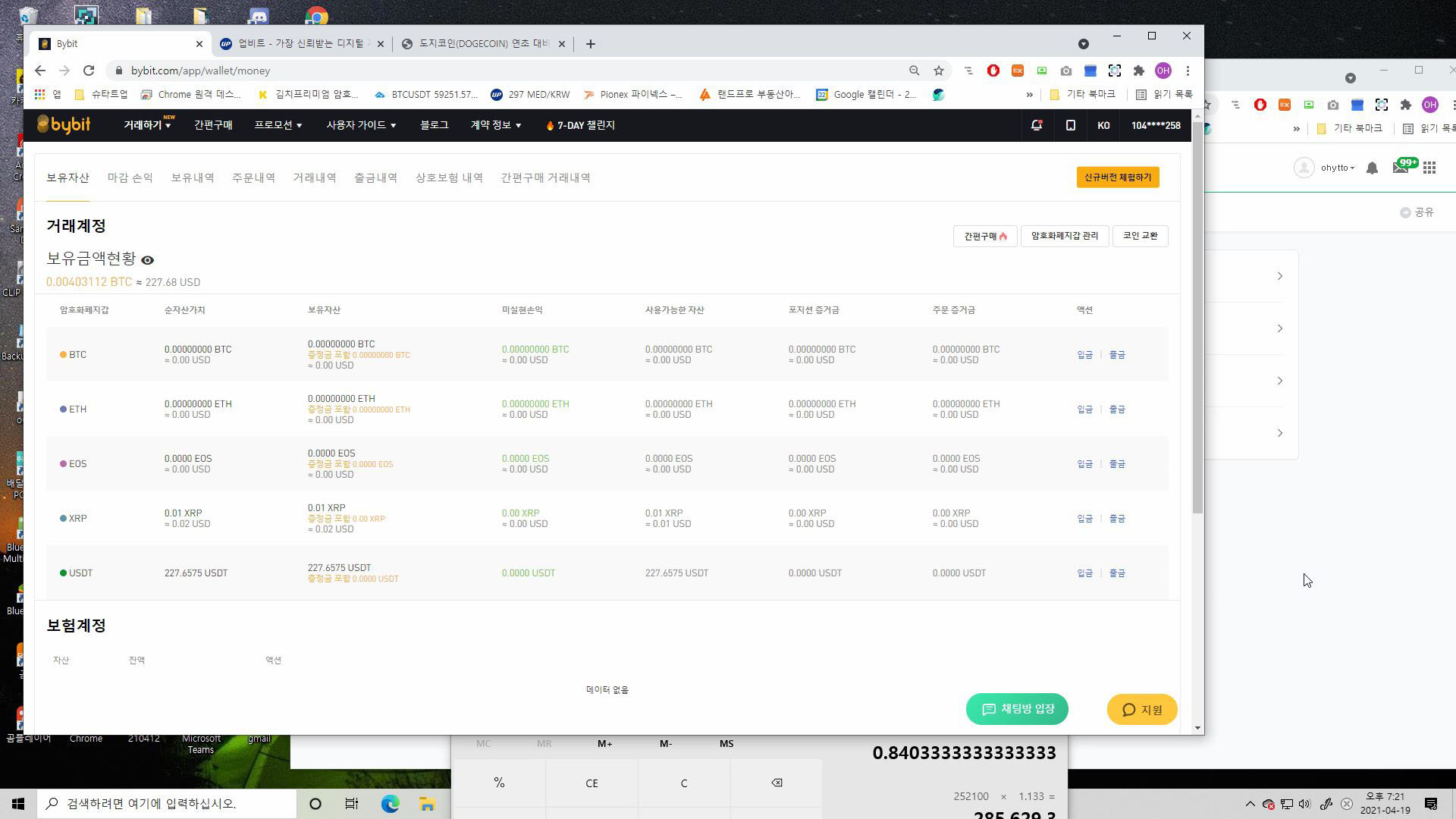Expand the 거래하기 dropdown menu
The width and height of the screenshot is (1456, 819).
click(x=147, y=125)
